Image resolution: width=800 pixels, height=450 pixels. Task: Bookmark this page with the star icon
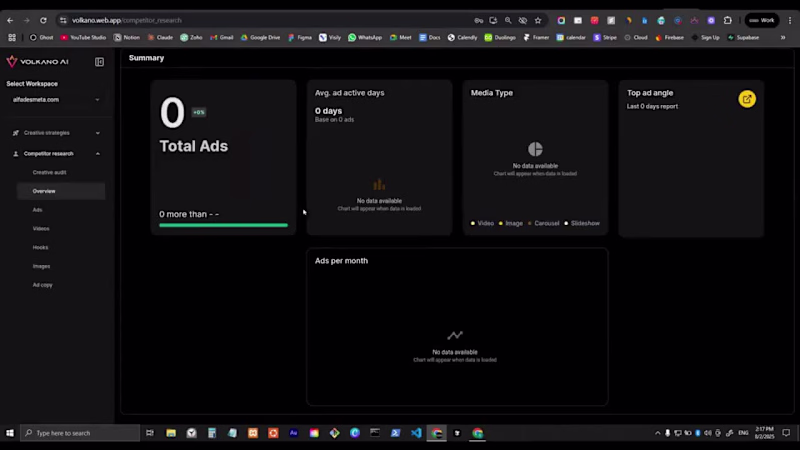(538, 20)
